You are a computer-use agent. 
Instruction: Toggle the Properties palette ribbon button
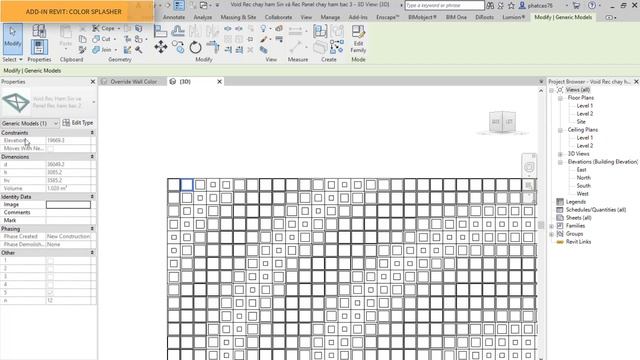coord(39,47)
